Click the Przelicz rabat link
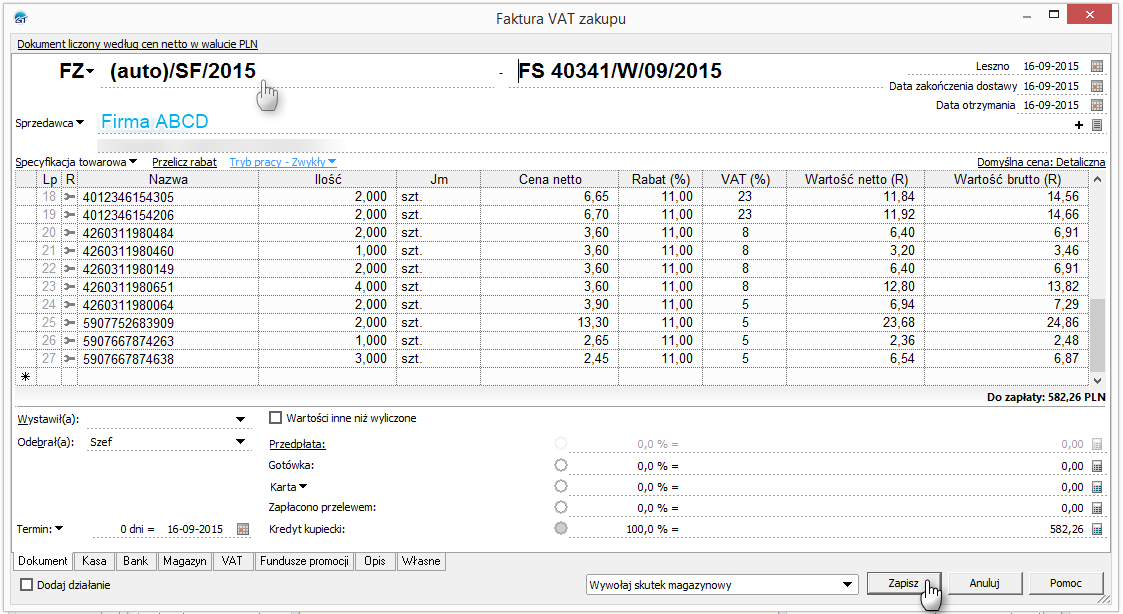1123x614 pixels. [x=184, y=162]
